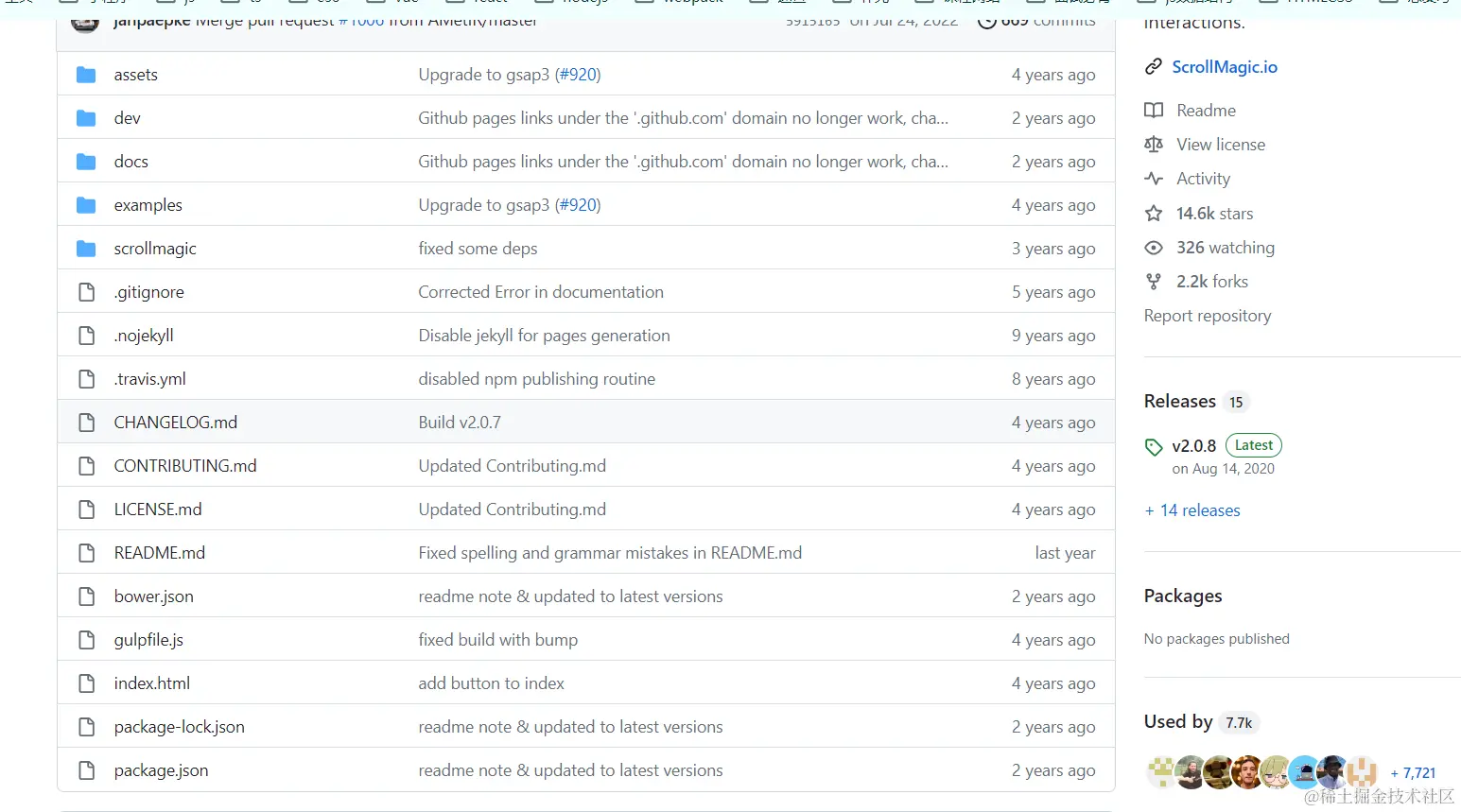
Task: Open the scrollmagic folder
Action: 155,249
